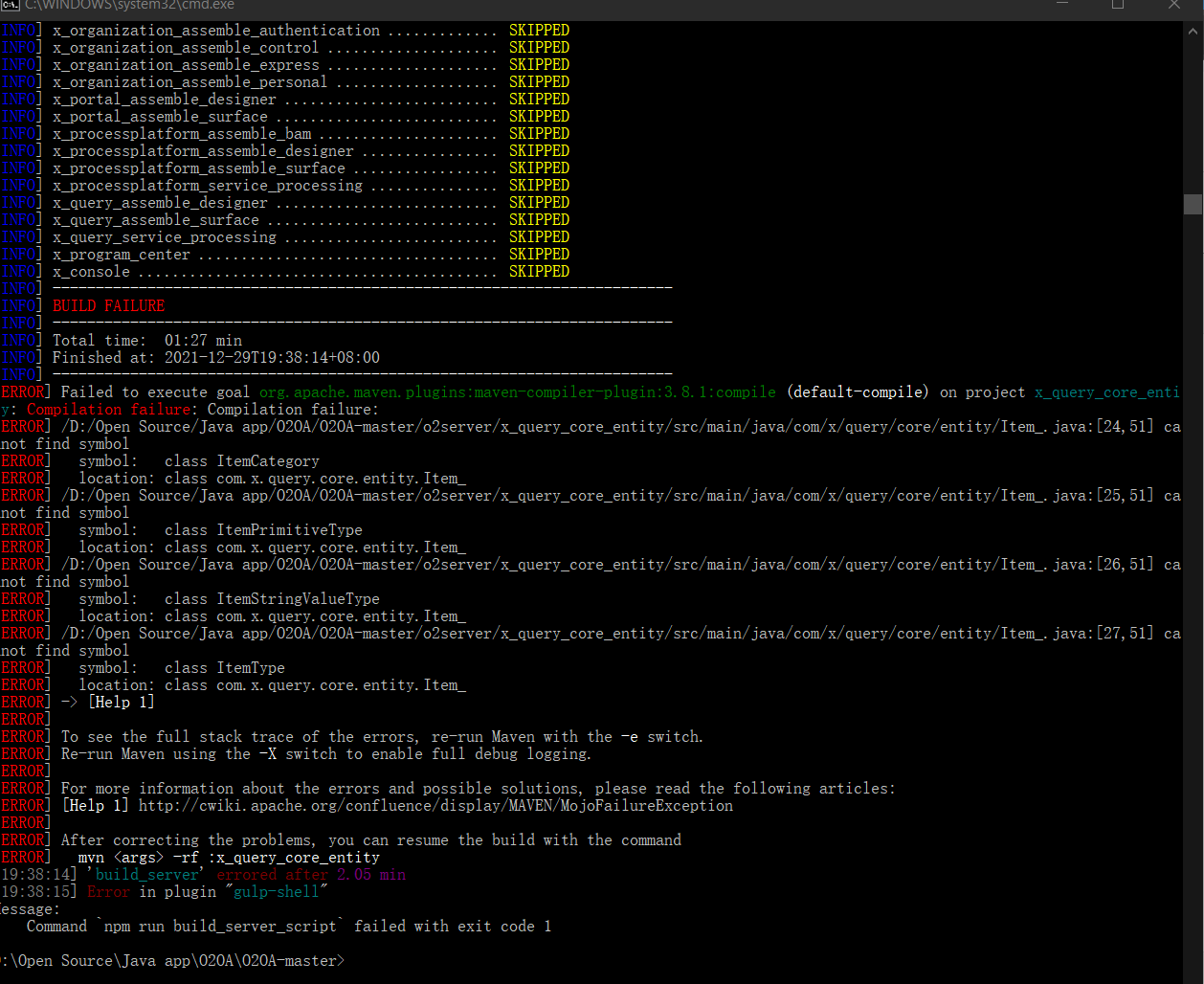The height and width of the screenshot is (984, 1204).
Task: Maximize the command prompt window
Action: coord(1117,5)
